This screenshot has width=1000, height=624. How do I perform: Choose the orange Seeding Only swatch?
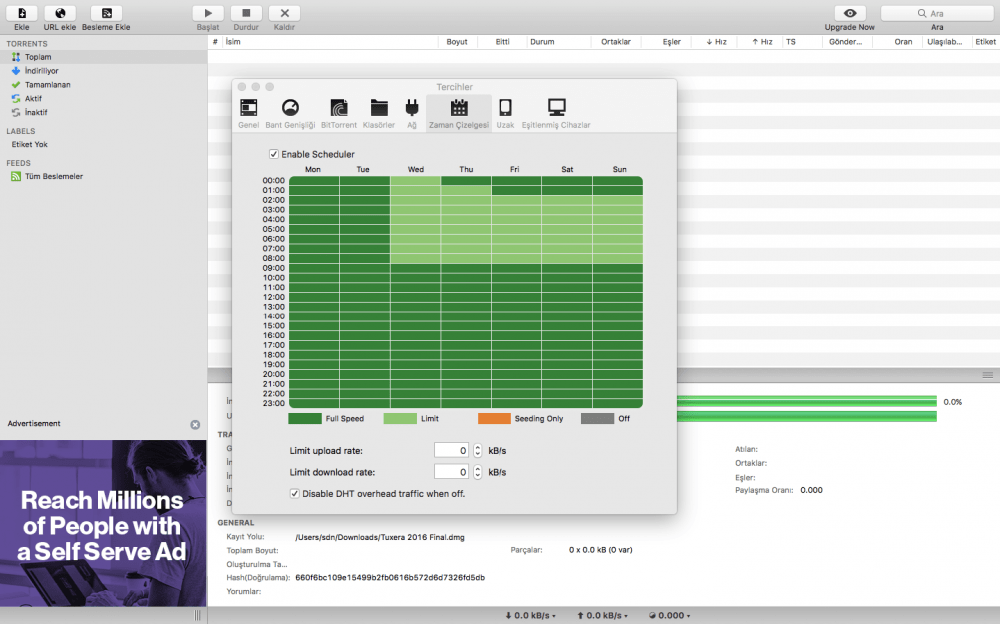[494, 419]
